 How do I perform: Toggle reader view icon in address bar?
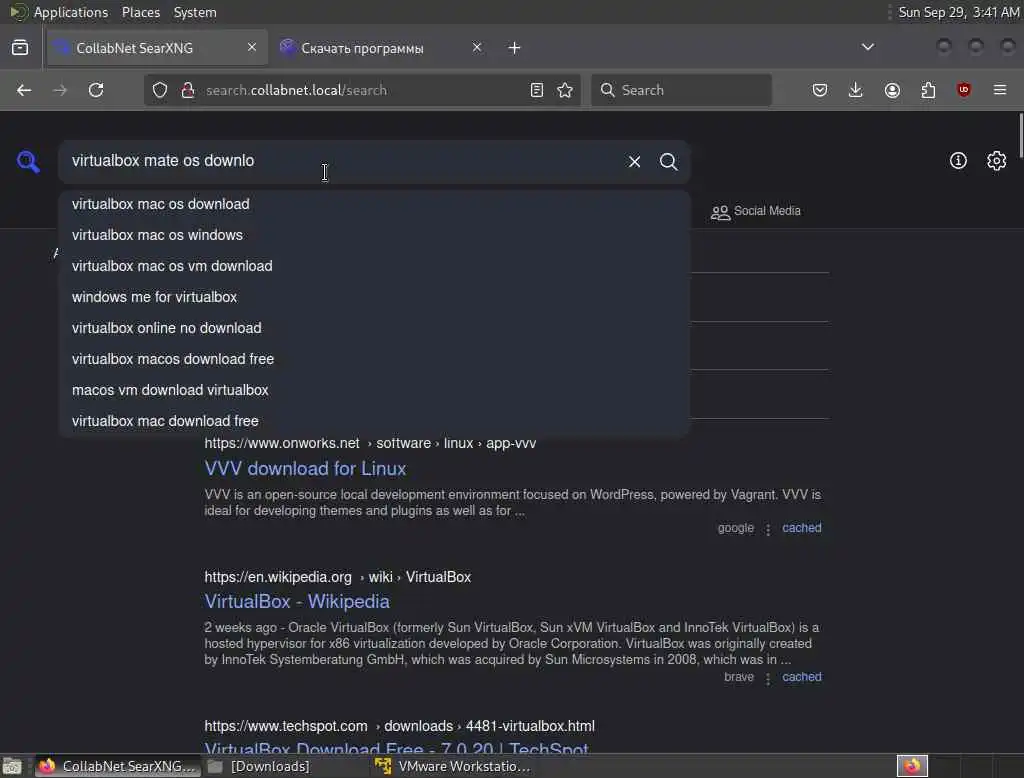point(537,90)
